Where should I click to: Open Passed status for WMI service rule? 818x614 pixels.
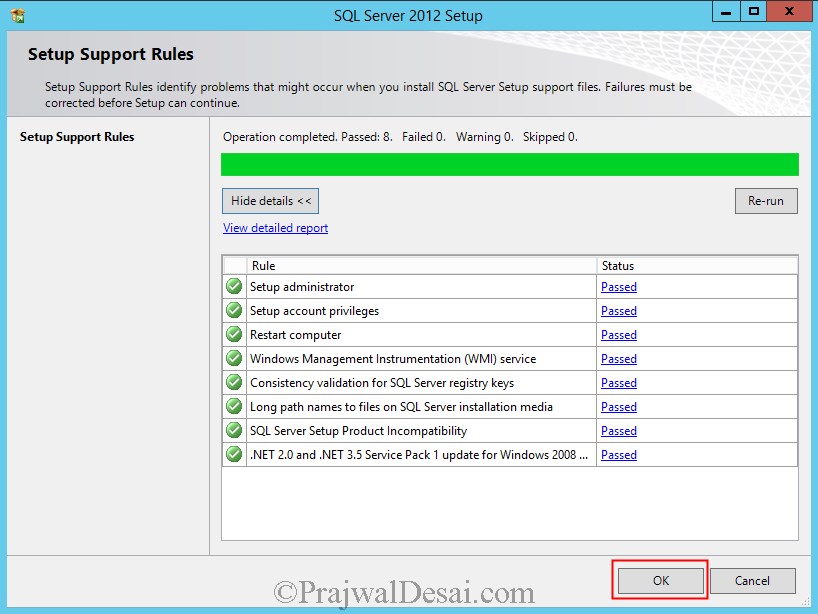point(619,359)
